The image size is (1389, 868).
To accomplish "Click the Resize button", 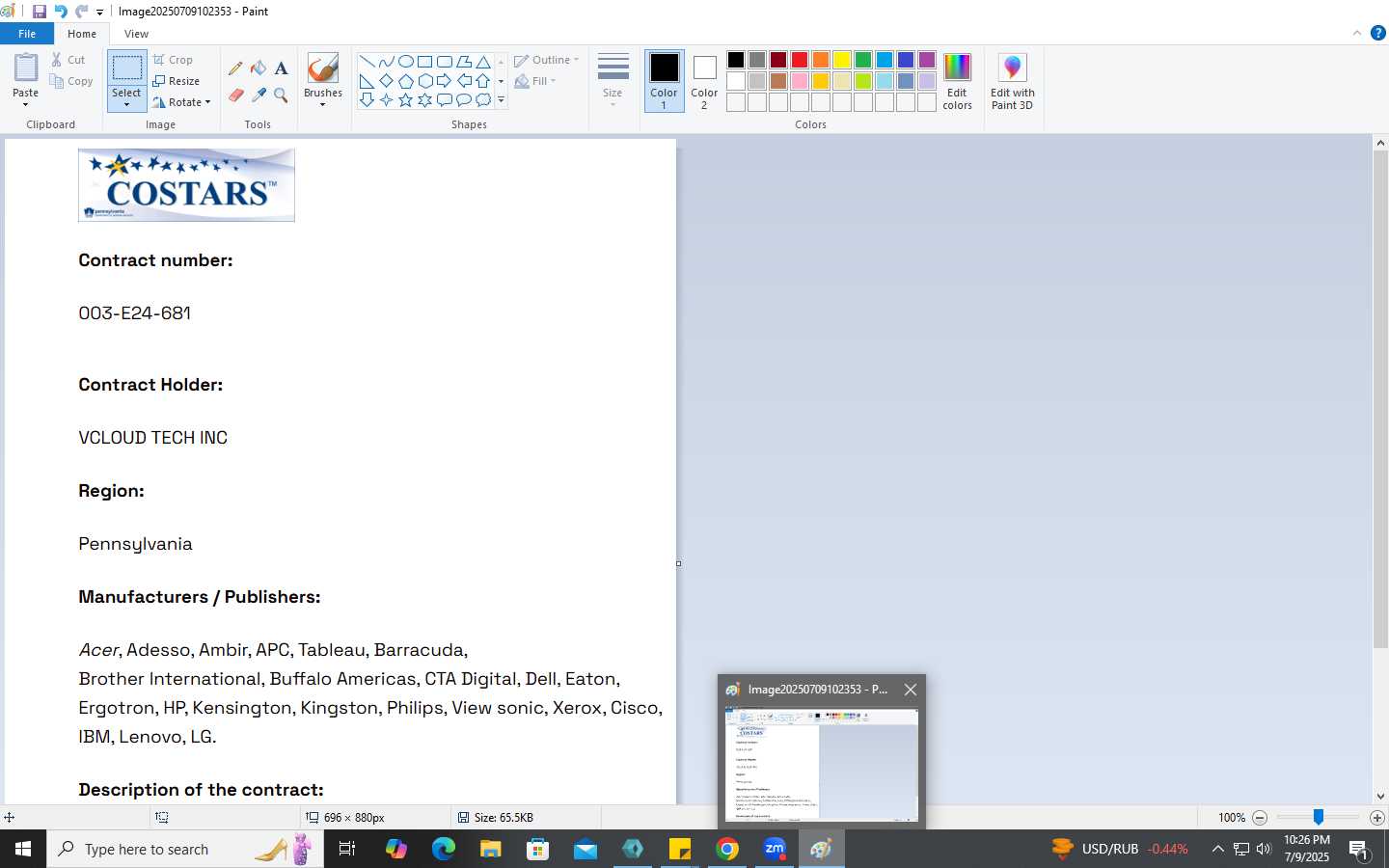I will tap(177, 81).
